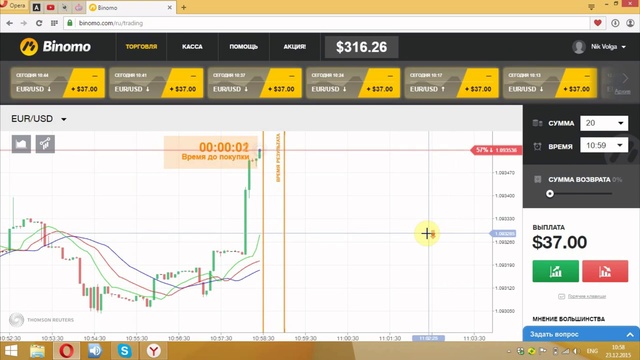Click the Горячие клавиши link
The height and width of the screenshot is (360, 640).
tap(587, 296)
